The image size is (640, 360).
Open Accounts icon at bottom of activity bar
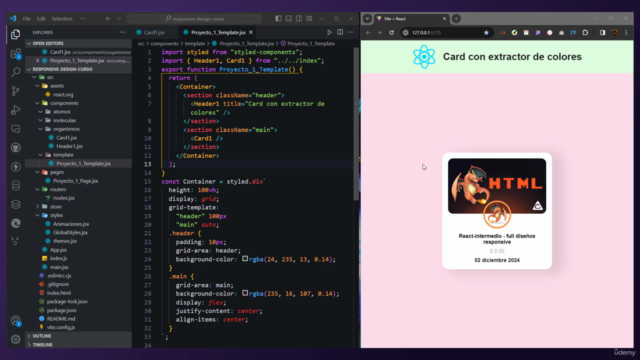click(16, 321)
